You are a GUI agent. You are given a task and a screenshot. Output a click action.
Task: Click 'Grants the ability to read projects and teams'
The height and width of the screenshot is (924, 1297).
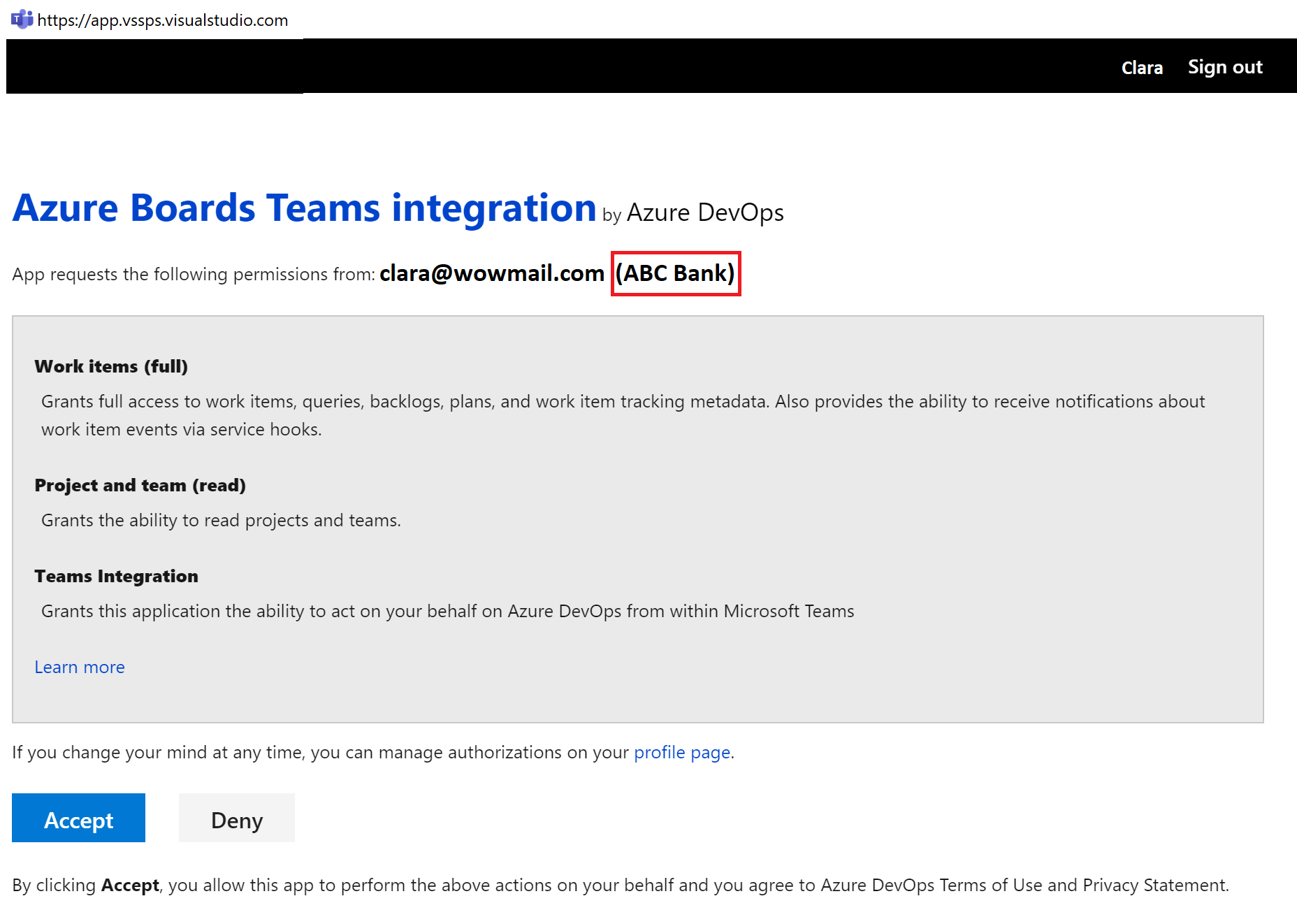pyautogui.click(x=221, y=520)
